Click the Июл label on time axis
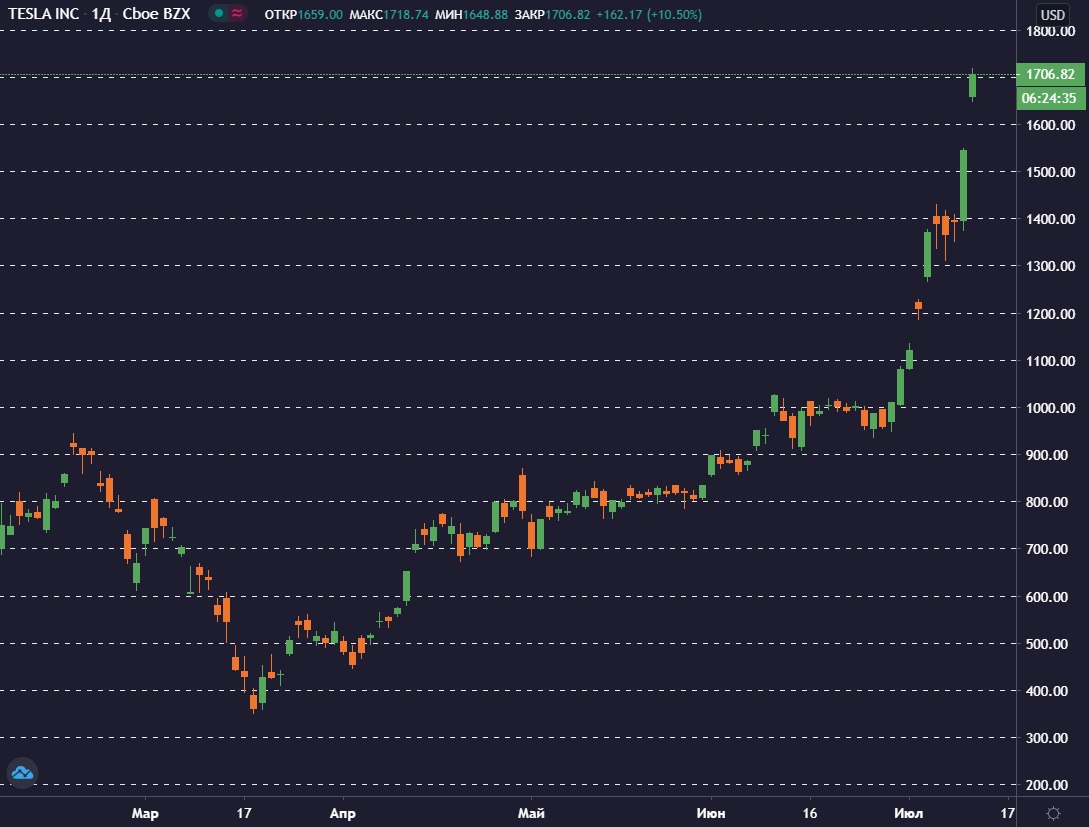The height and width of the screenshot is (827, 1089). point(908,813)
